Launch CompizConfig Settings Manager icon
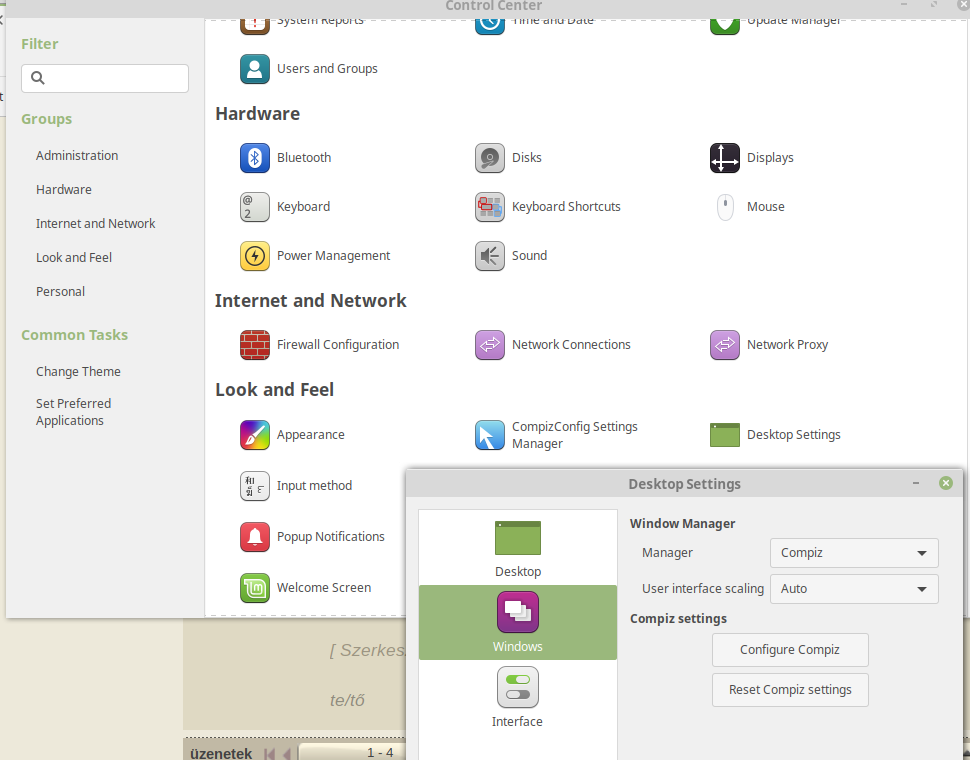 pos(489,435)
